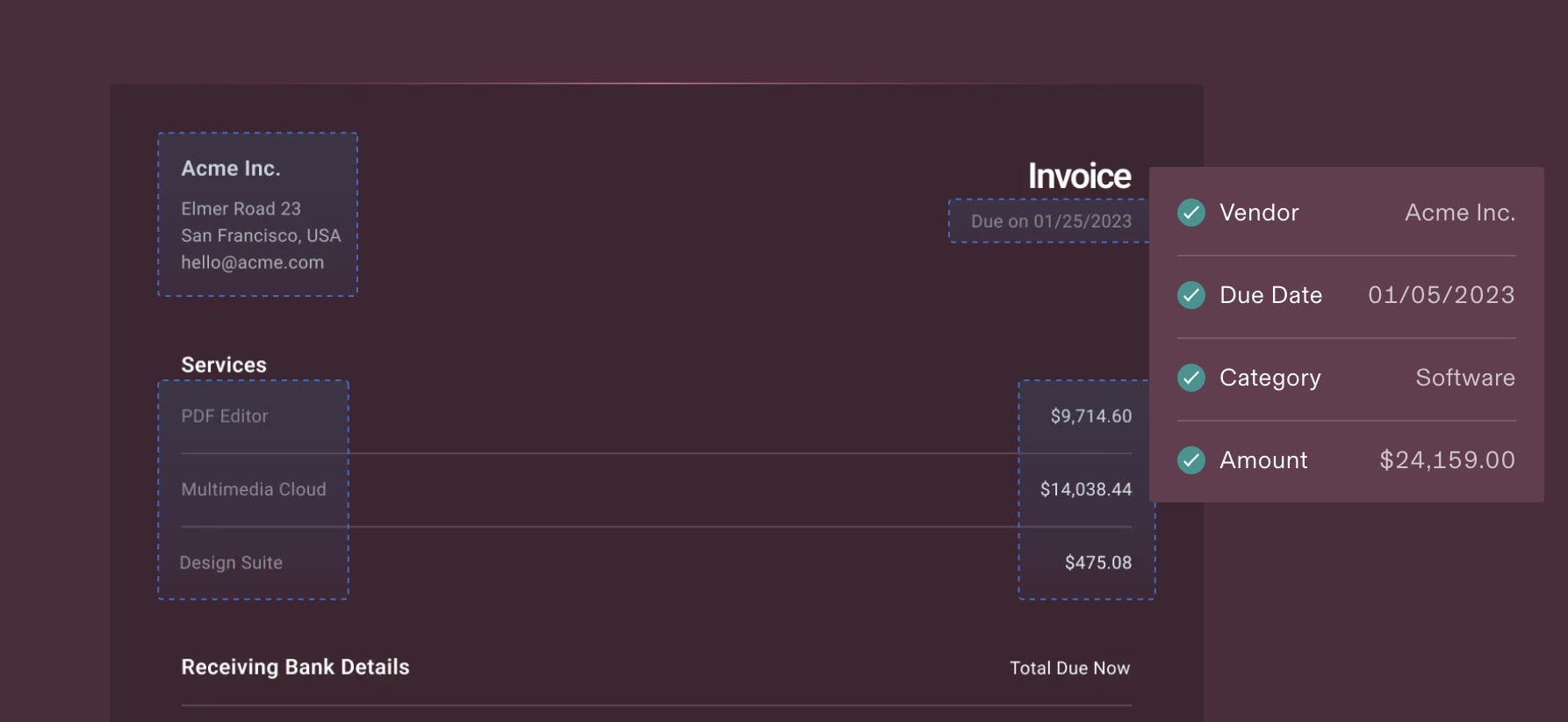Screen dimensions: 1568x722
Task: Select the Software category value
Action: coord(1464,378)
